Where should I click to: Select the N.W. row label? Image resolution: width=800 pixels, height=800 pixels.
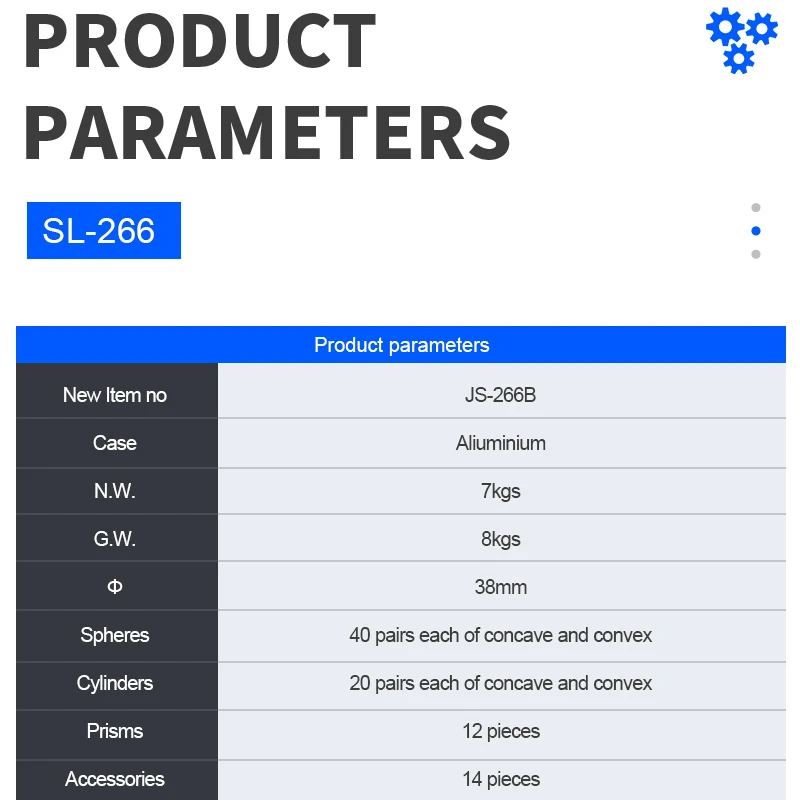coord(115,491)
